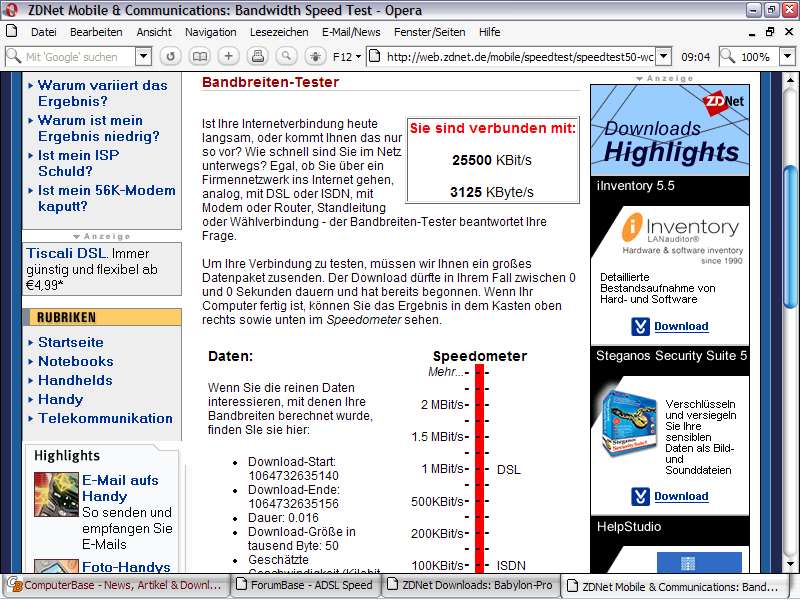Open 'Warum ist mein Ergebnis niedrig?' link
800x600 pixels.
point(98,128)
